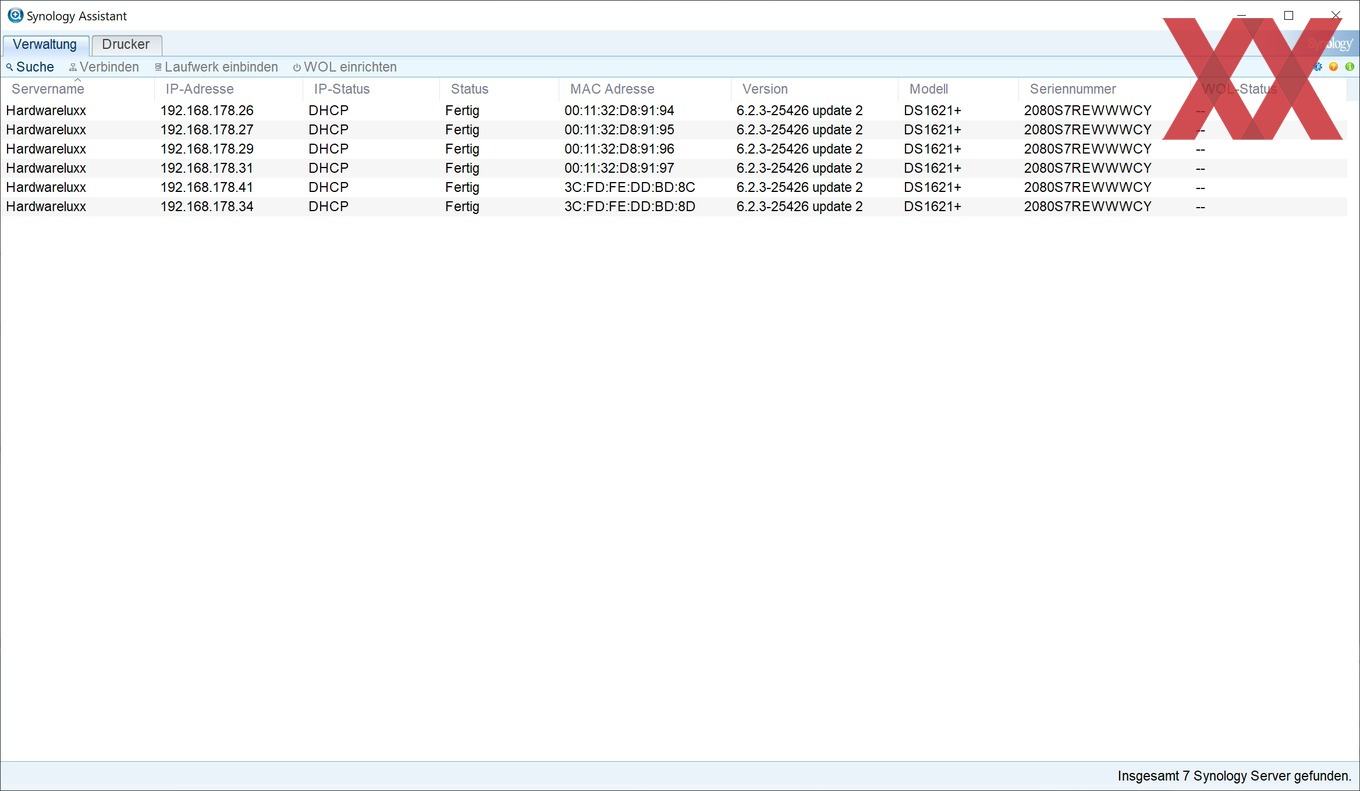The width and height of the screenshot is (1360, 791).
Task: Click MAC address 00:11:32:D8:91:95
Action: pyautogui.click(x=619, y=130)
